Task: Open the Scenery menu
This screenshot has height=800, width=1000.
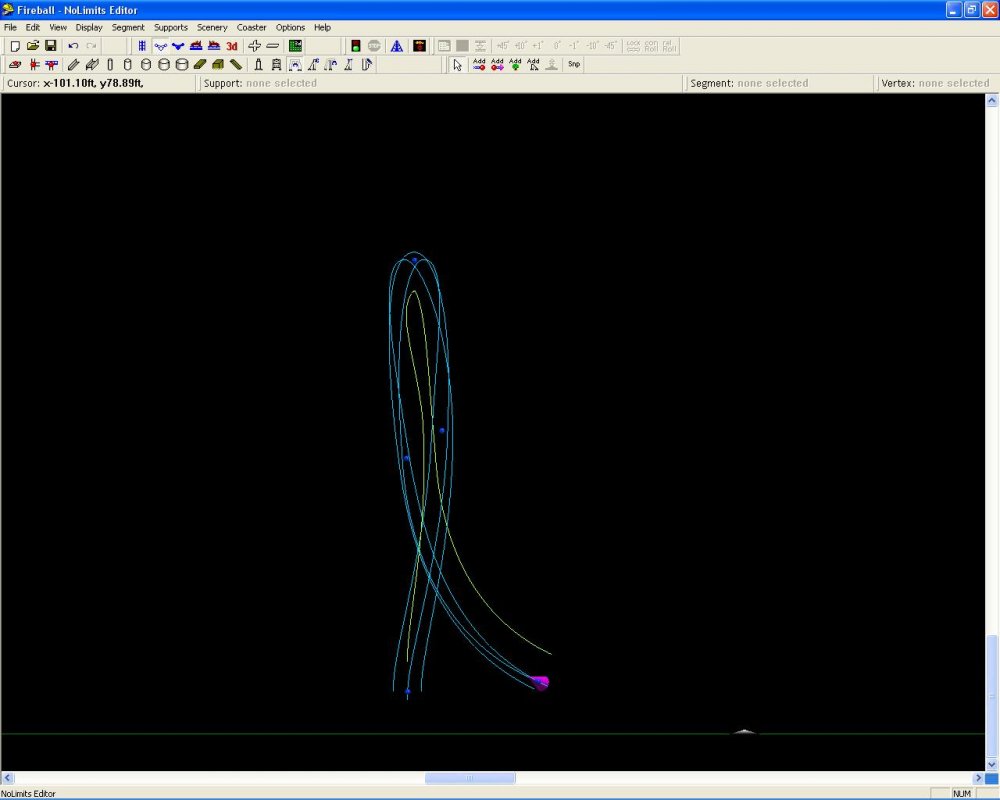Action: click(212, 27)
